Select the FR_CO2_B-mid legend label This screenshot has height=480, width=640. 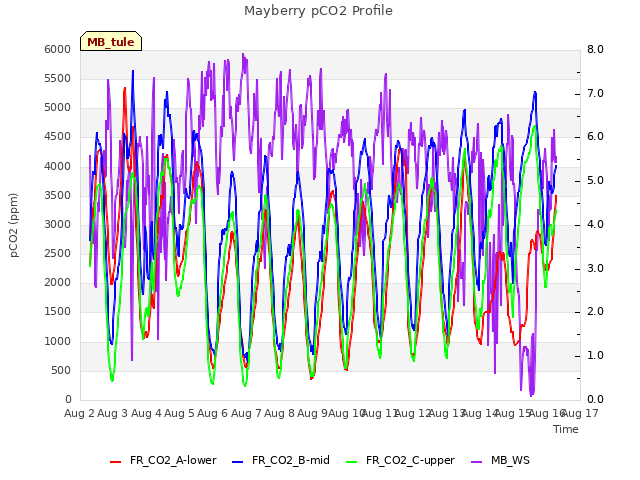pyautogui.click(x=291, y=460)
